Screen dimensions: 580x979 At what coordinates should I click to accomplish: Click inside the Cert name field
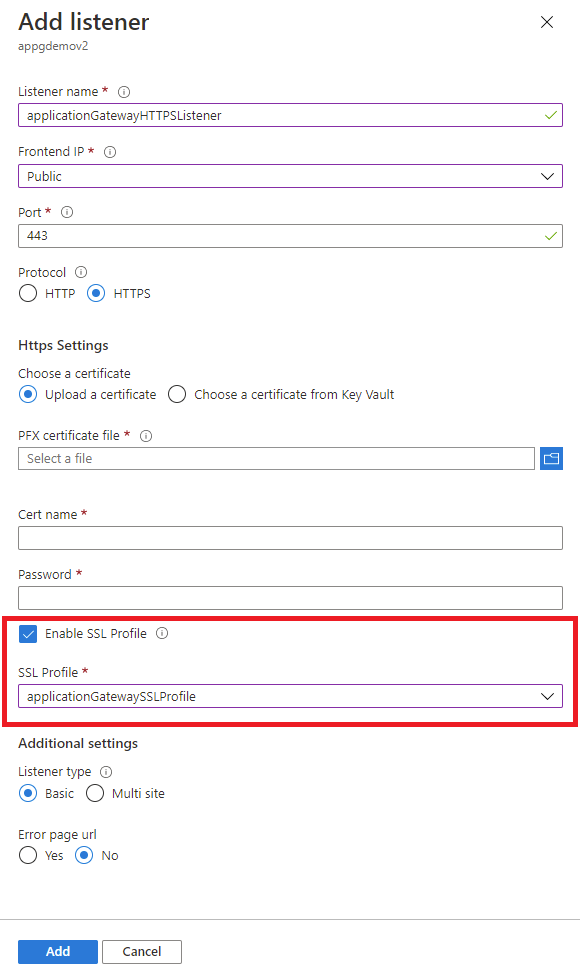290,537
